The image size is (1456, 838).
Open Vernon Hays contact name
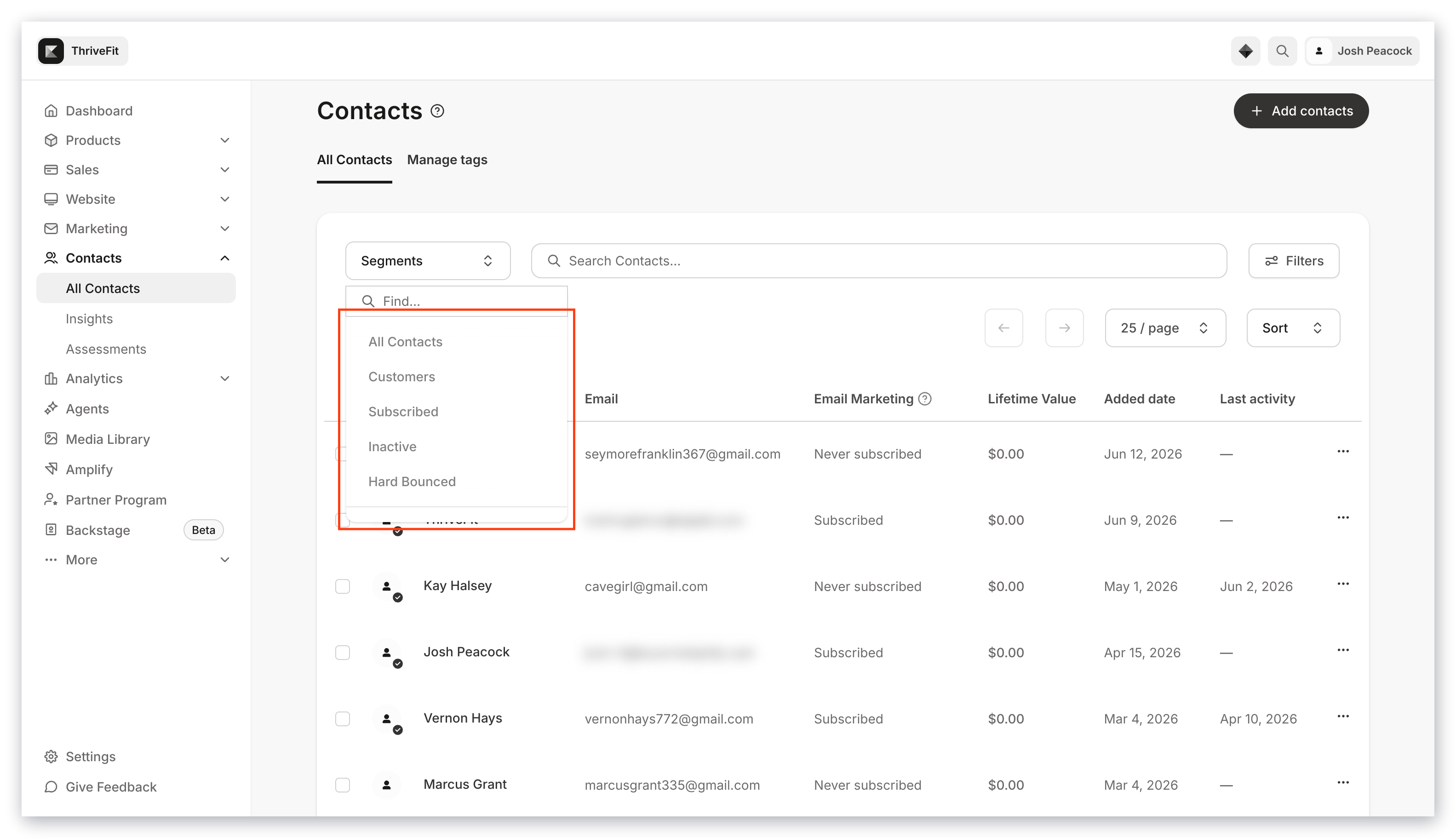(x=463, y=717)
